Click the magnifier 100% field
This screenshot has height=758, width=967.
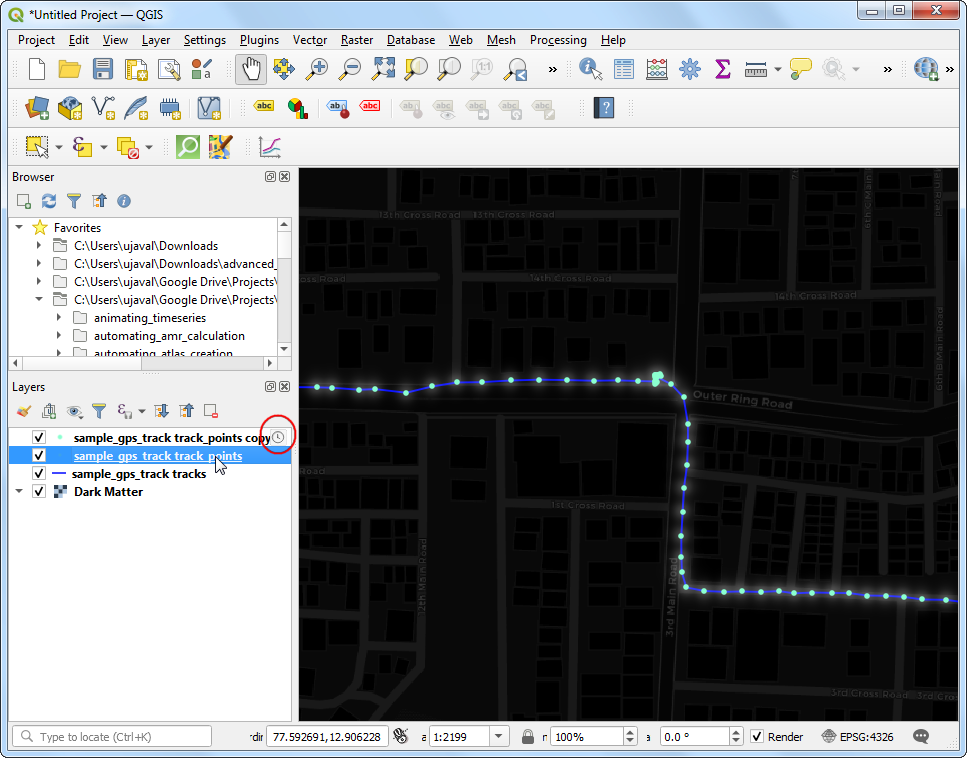tap(587, 736)
